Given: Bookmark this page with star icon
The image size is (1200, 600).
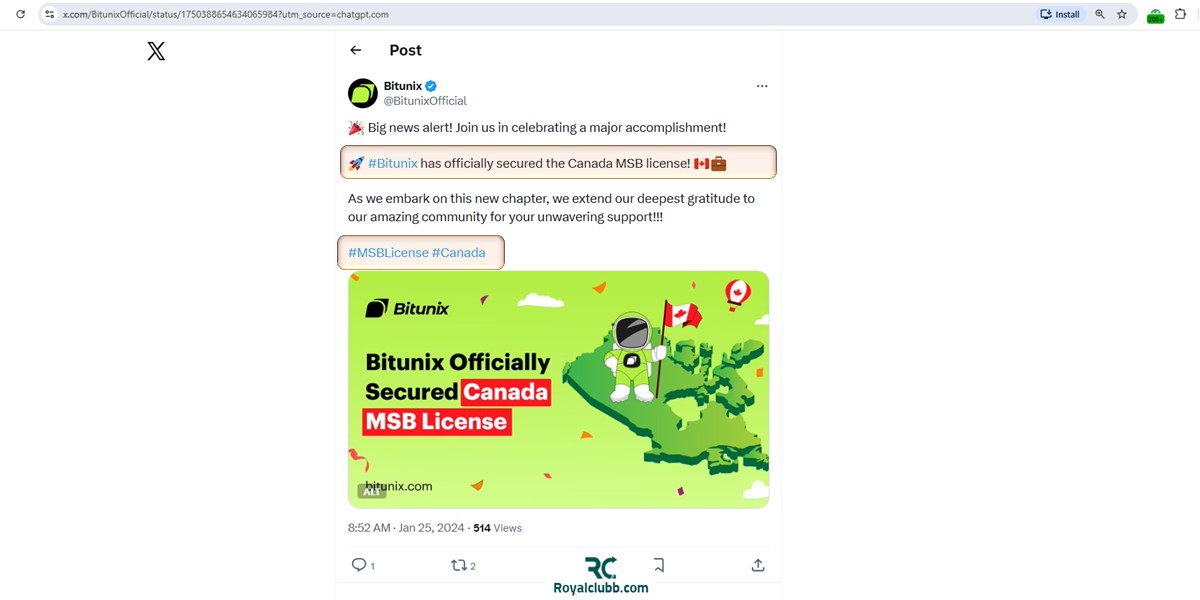Looking at the screenshot, I should click(x=1122, y=14).
